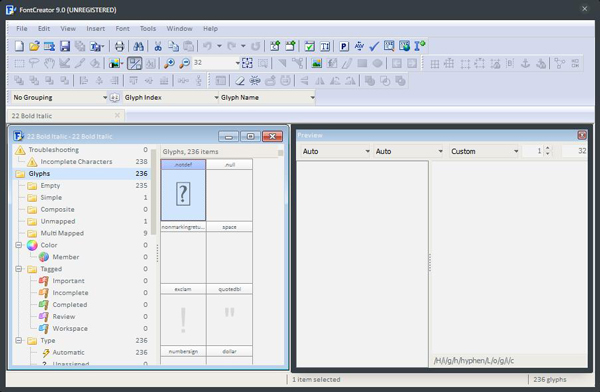Validate font with blue checkmark icon
600x392 pixels.
point(374,46)
